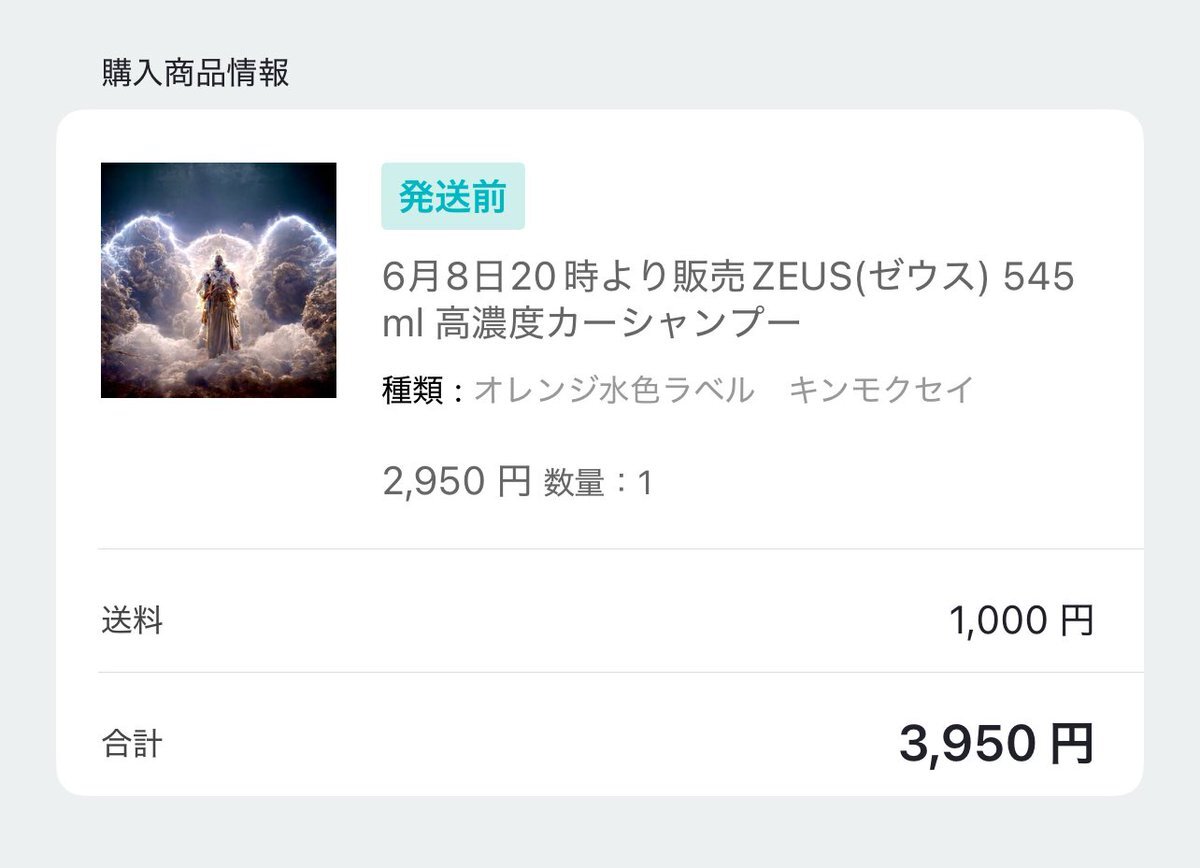This screenshot has width=1200, height=868.
Task: Click the キンモクセイ scent variant text
Action: pos(881,390)
